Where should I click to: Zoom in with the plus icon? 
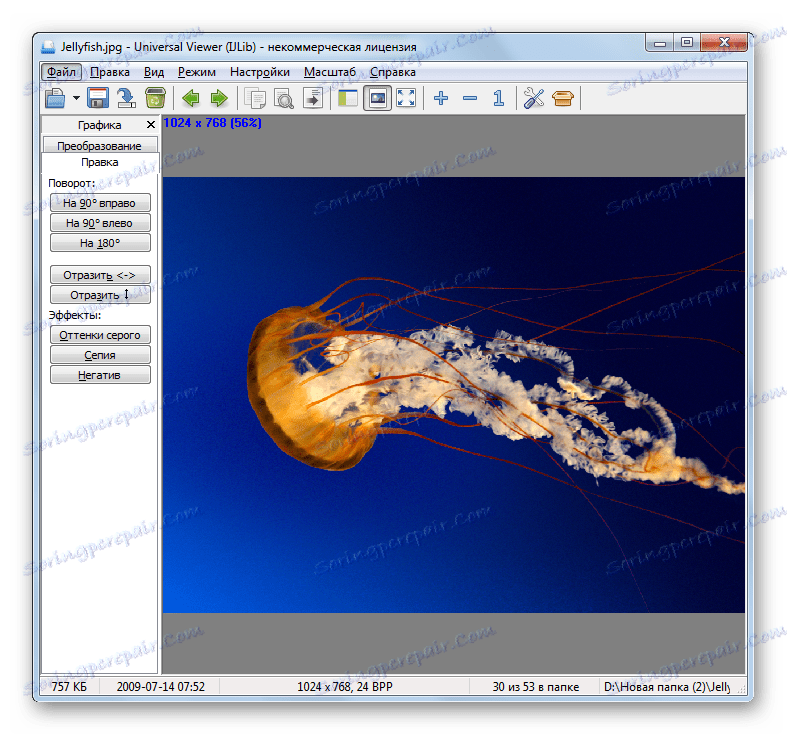441,98
